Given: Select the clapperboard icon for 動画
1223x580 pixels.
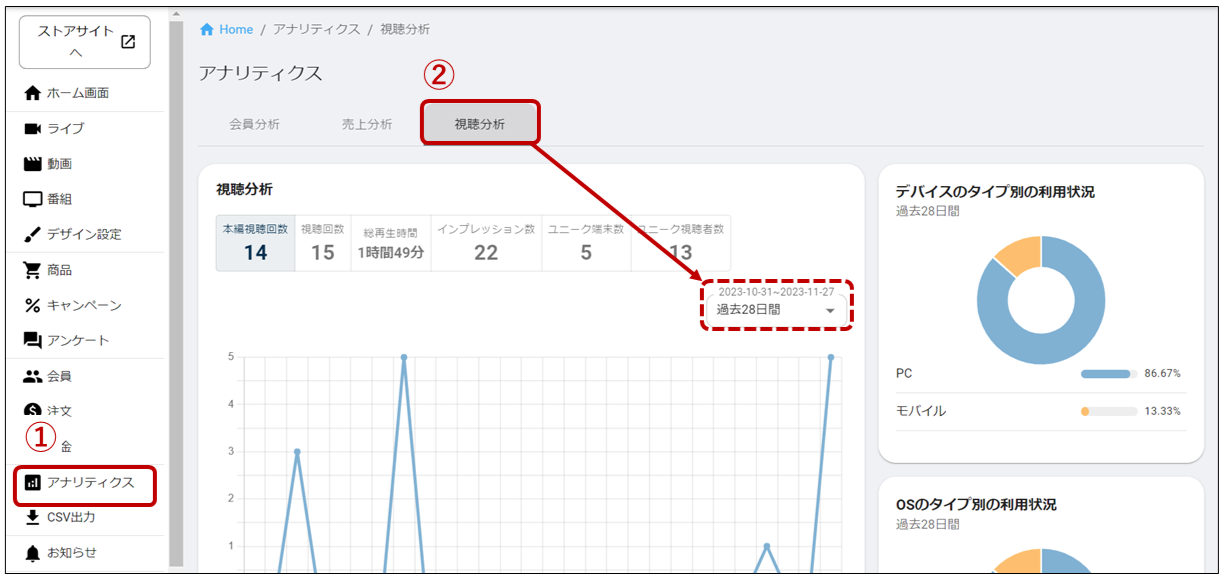Looking at the screenshot, I should [33, 164].
